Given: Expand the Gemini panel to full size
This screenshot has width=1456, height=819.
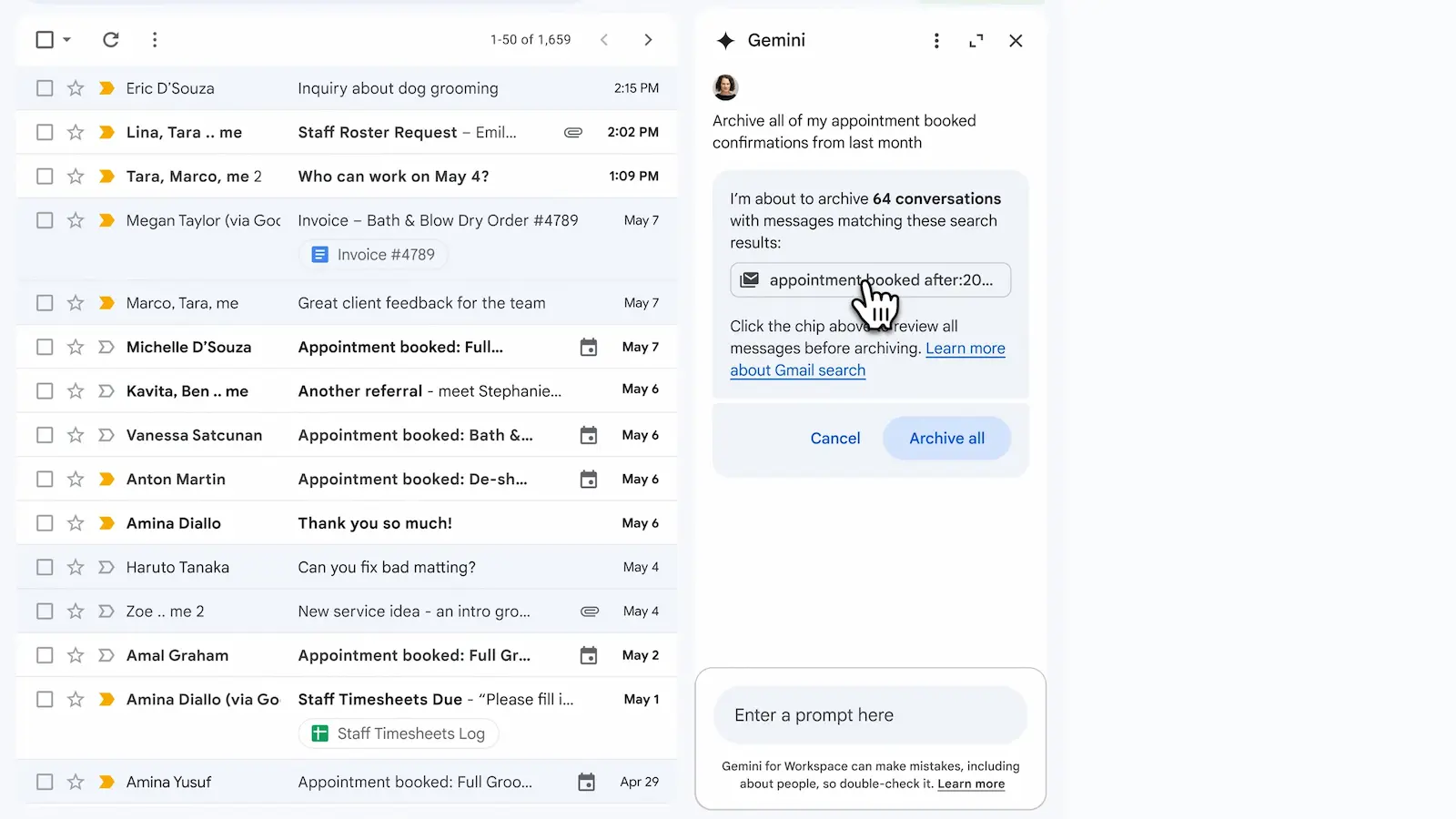Looking at the screenshot, I should [976, 41].
